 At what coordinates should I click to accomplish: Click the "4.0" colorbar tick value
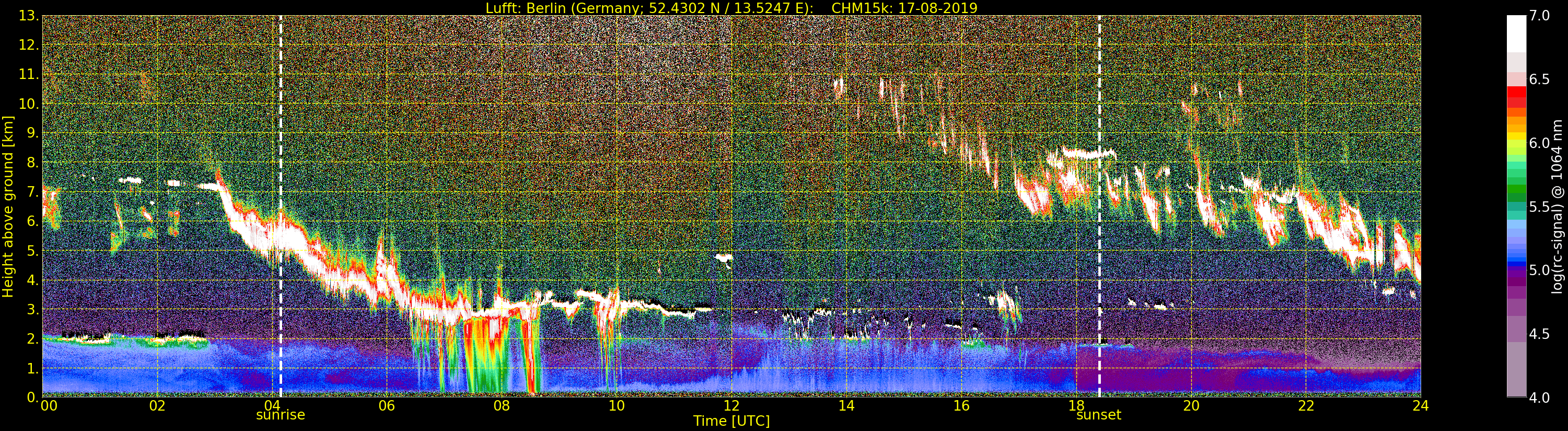click(x=1539, y=398)
